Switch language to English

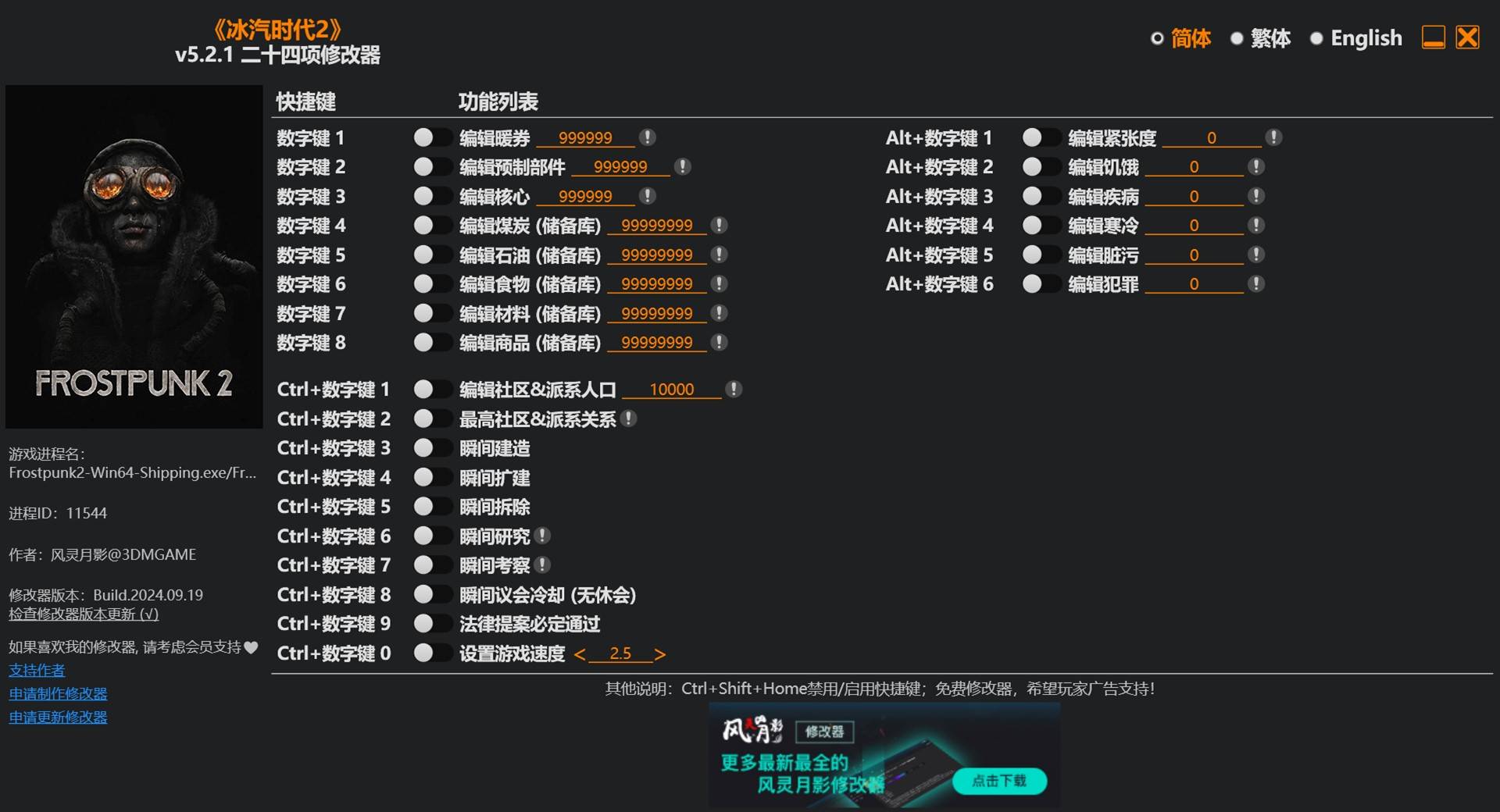pos(1356,37)
